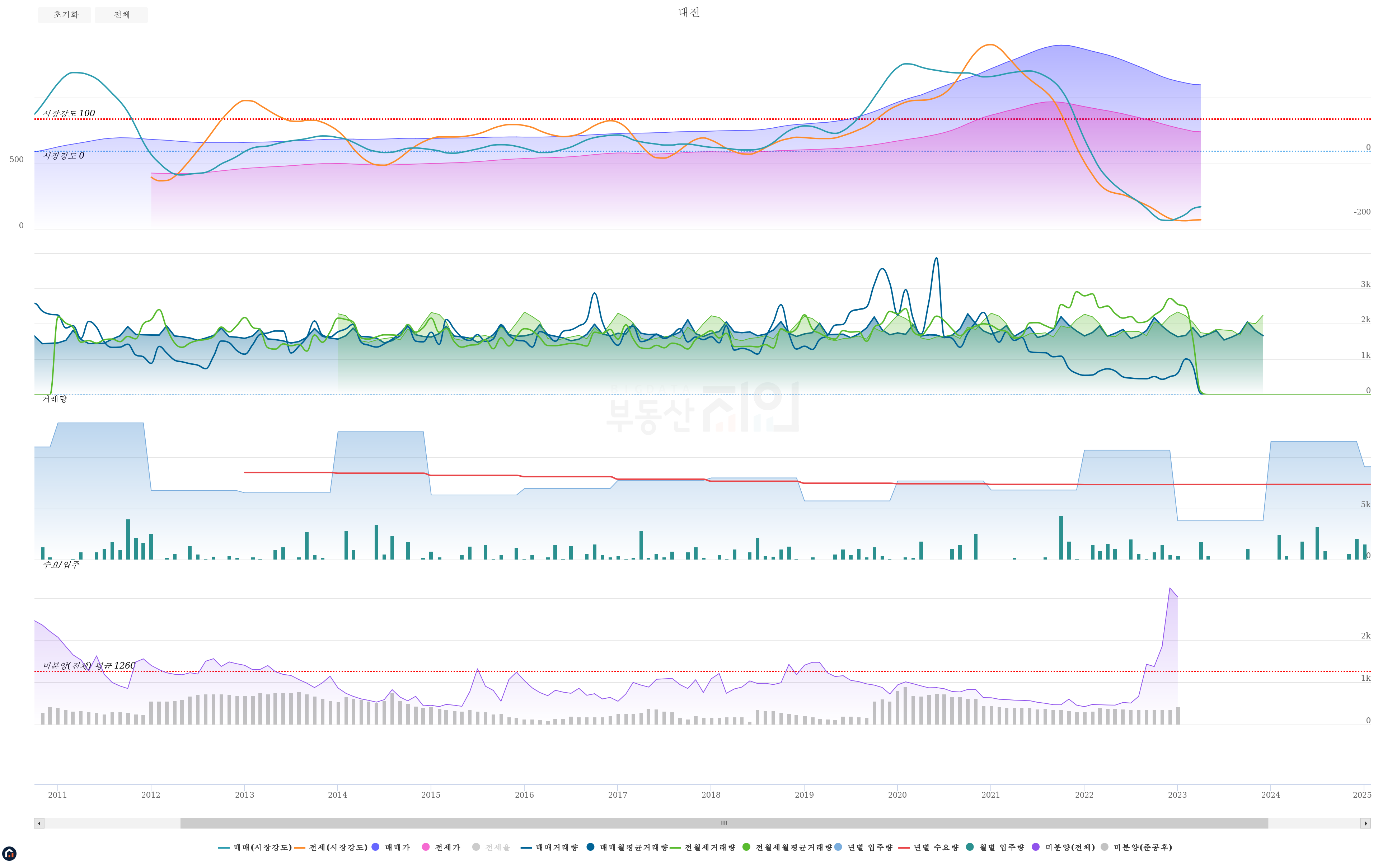Toggle 년별 입주량 light blue legend circle
Image resolution: width=1378 pixels, height=868 pixels.
click(838, 847)
